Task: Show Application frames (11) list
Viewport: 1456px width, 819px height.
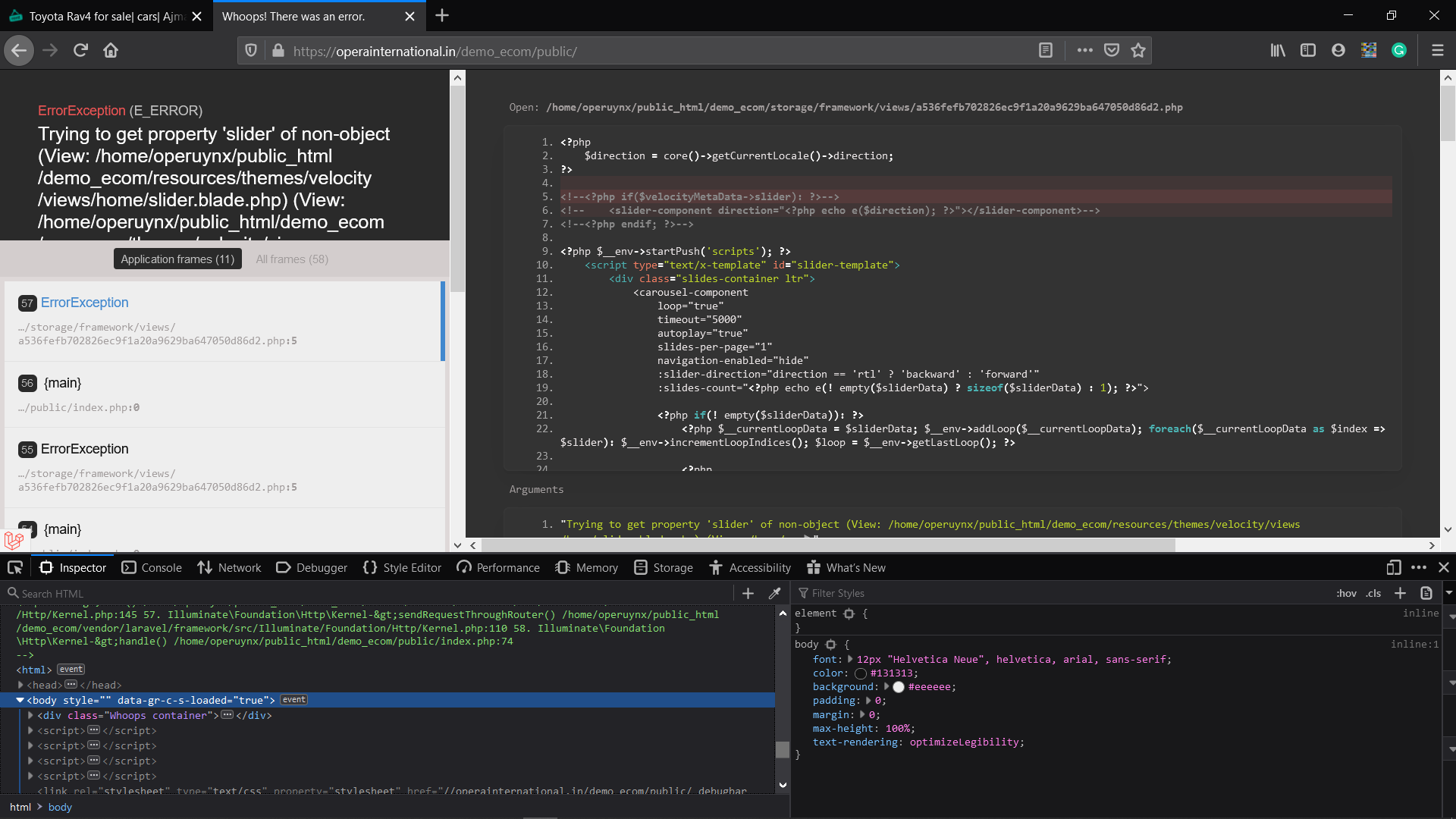Action: click(x=177, y=259)
